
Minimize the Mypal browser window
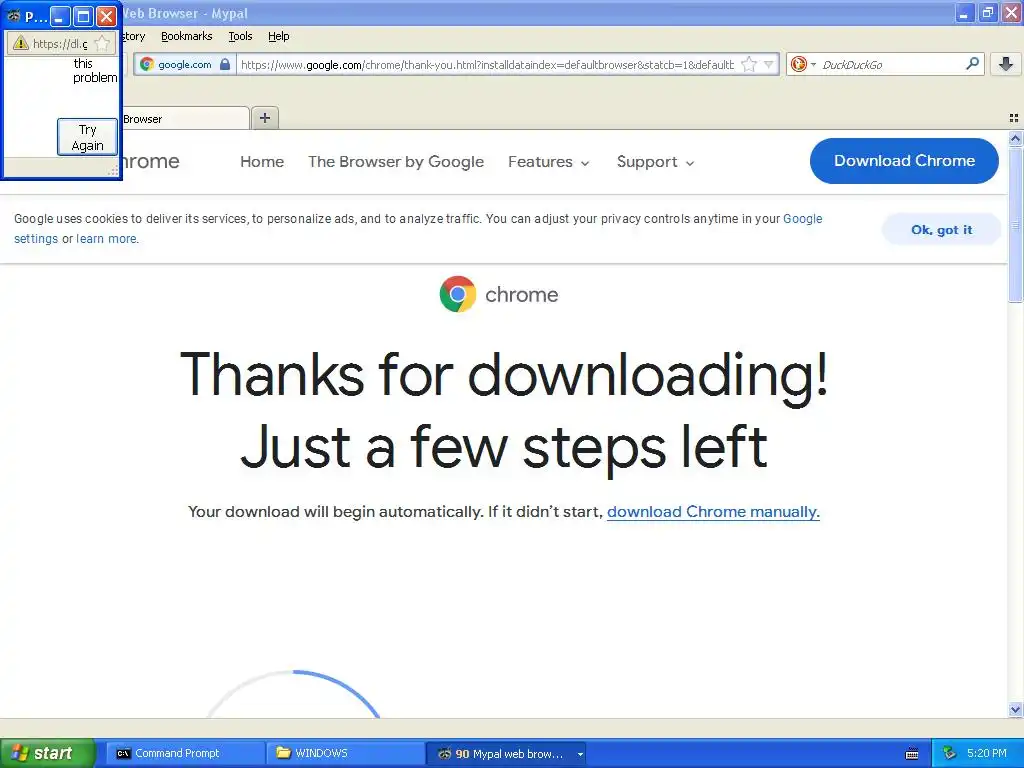(965, 13)
